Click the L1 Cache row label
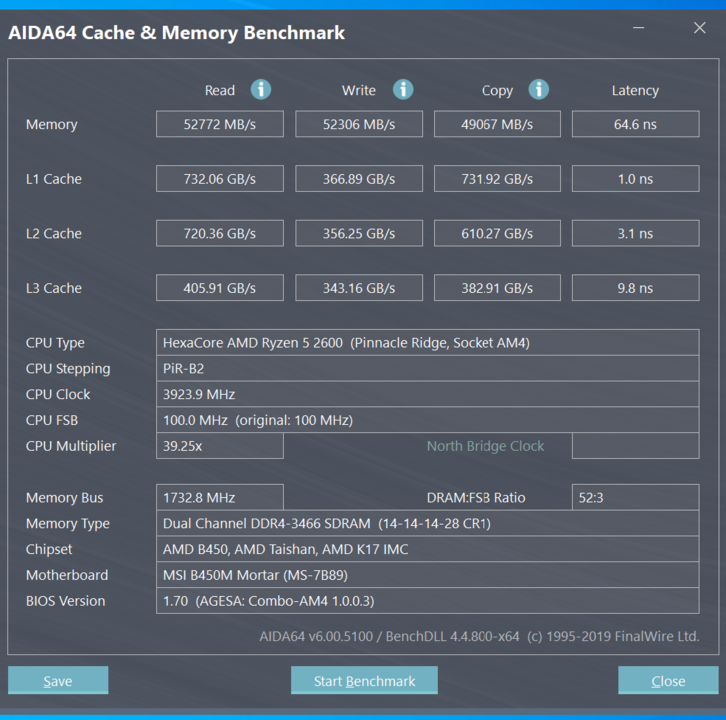 (54, 179)
